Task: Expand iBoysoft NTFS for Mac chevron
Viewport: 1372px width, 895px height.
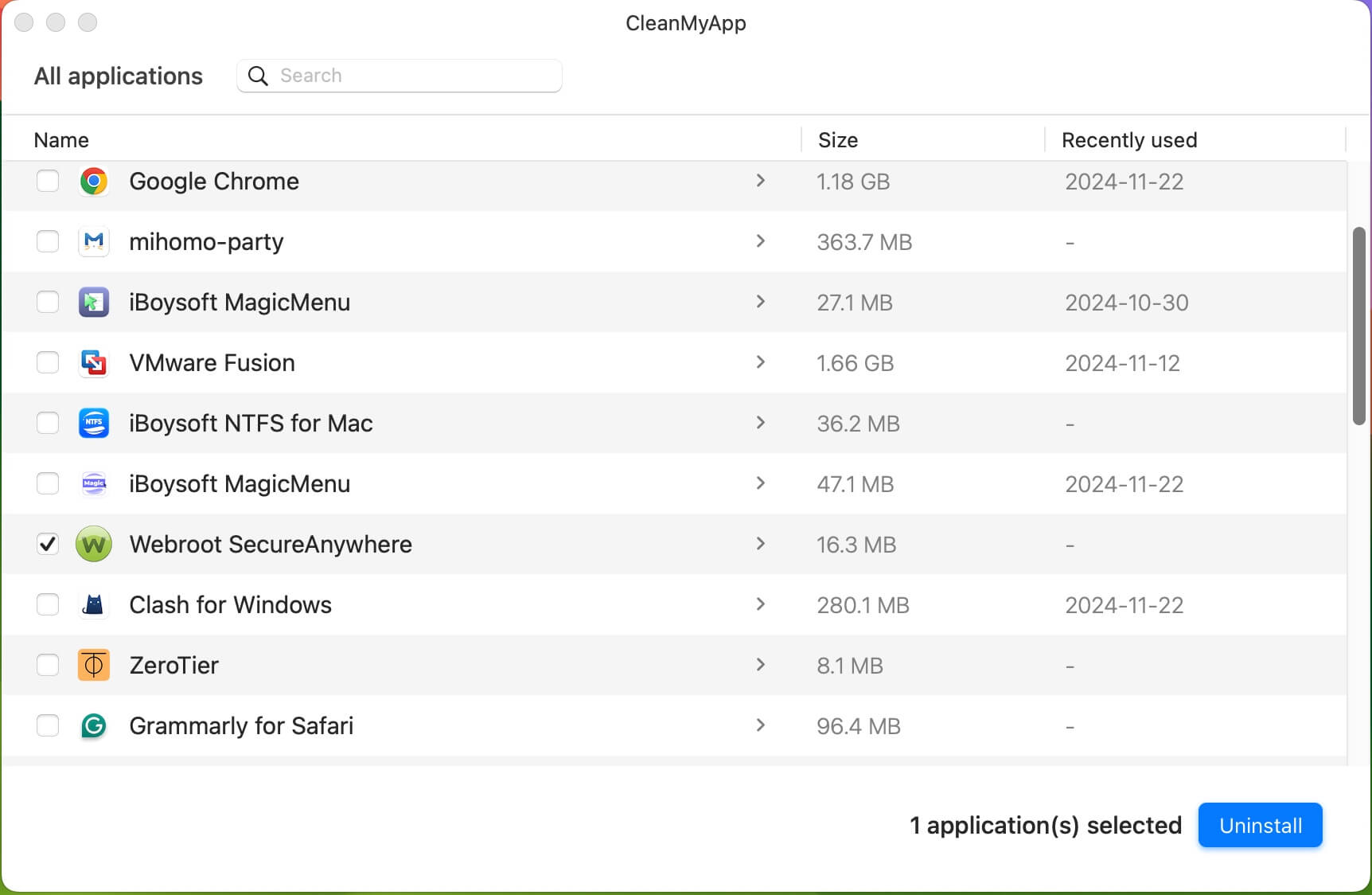Action: click(761, 423)
